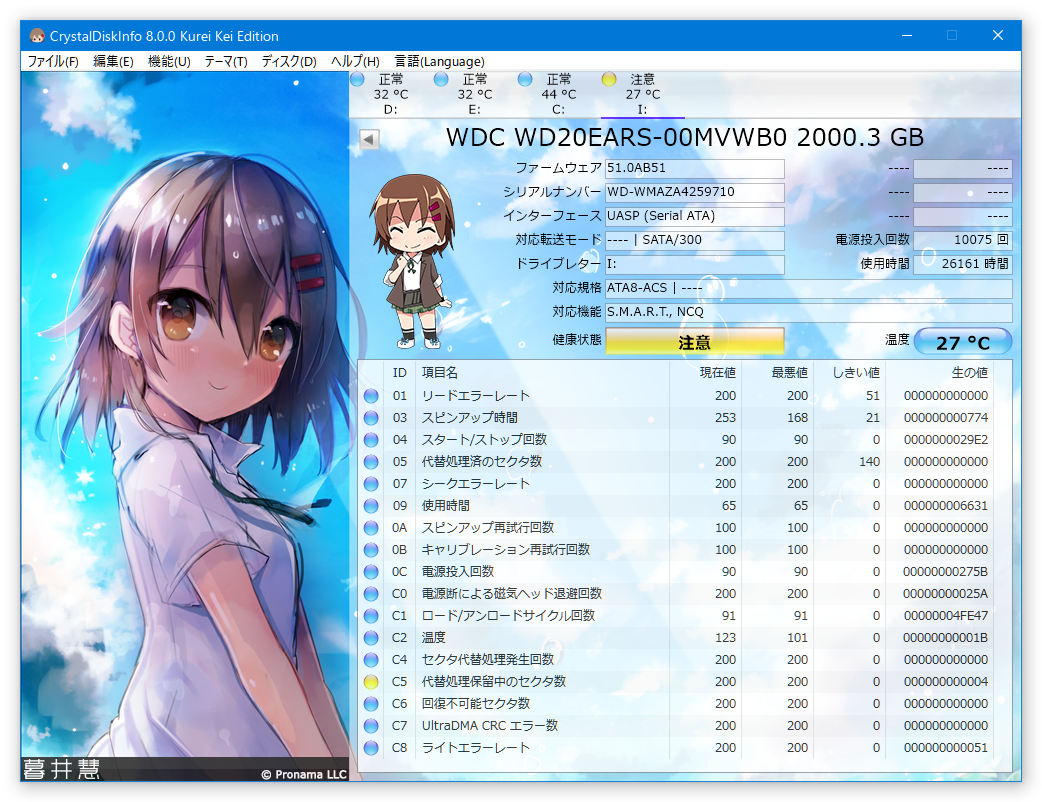Click the firmware field 51.0AB51
This screenshot has width=1042, height=802.
694,169
